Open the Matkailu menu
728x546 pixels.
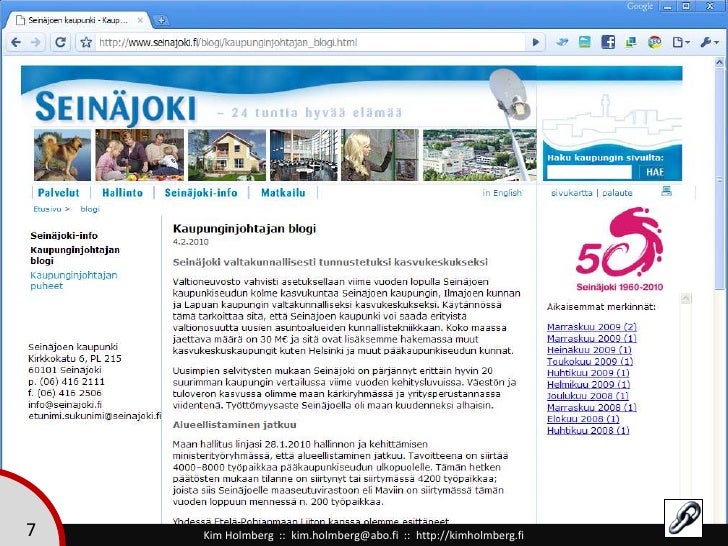[x=283, y=193]
